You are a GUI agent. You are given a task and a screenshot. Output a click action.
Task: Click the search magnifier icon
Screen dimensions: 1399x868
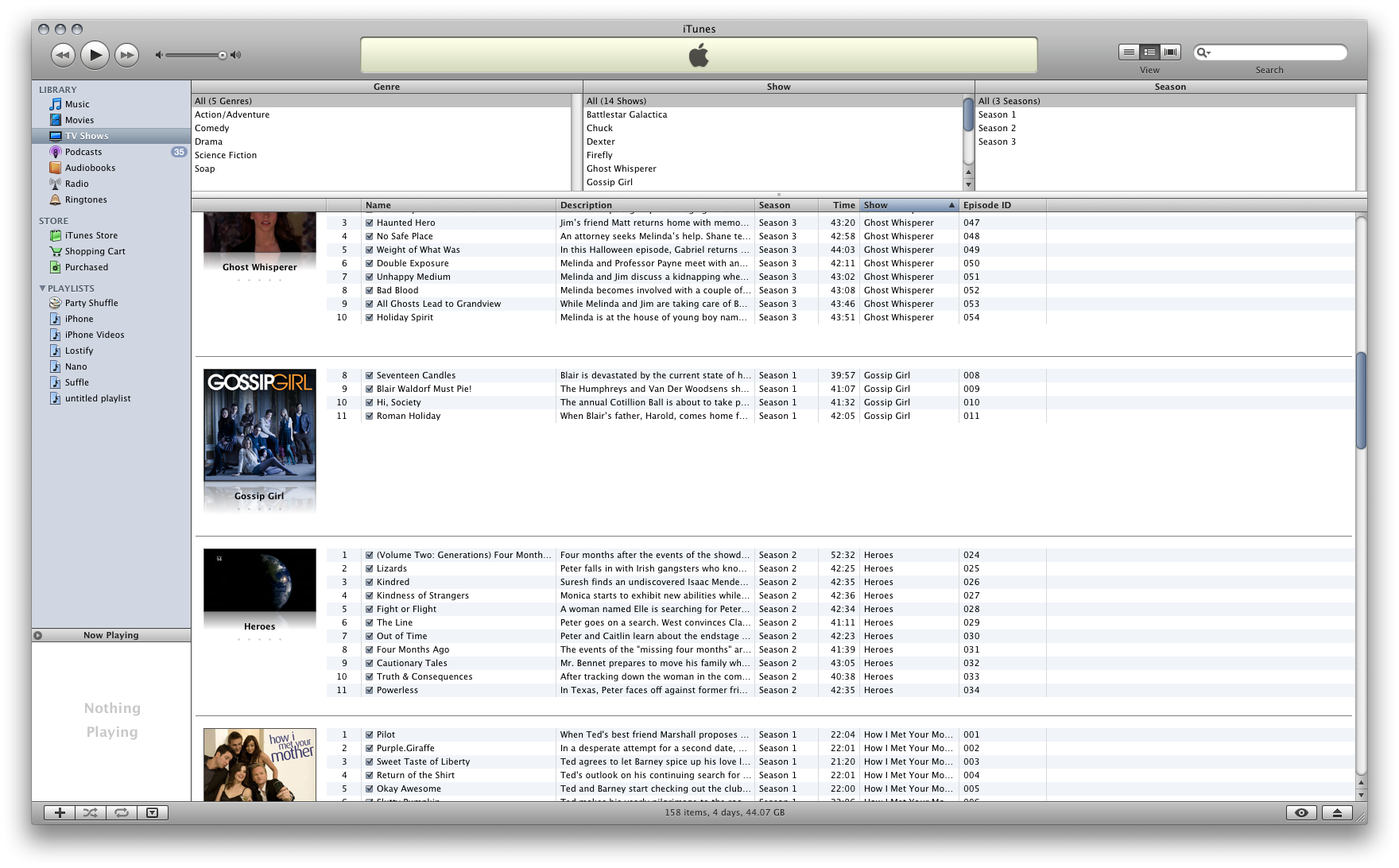(x=1203, y=52)
